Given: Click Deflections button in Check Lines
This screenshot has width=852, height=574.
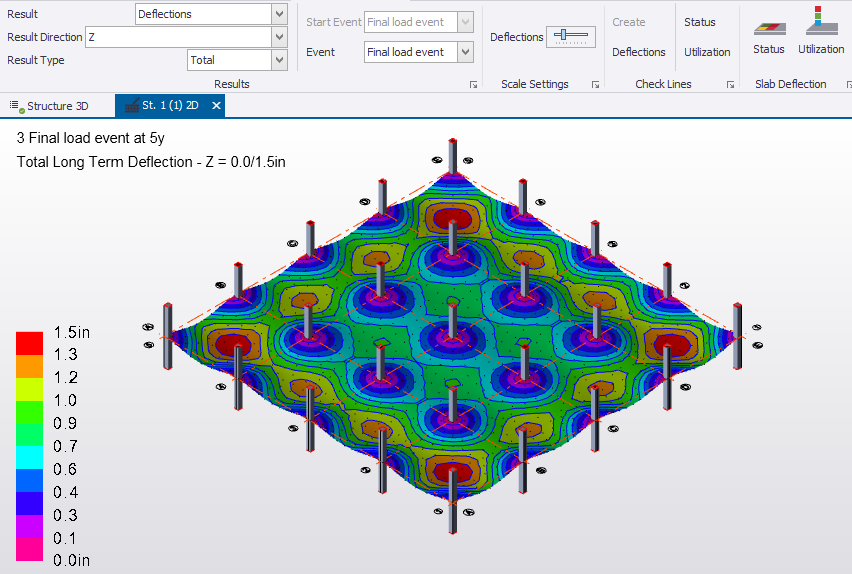Looking at the screenshot, I should point(638,52).
